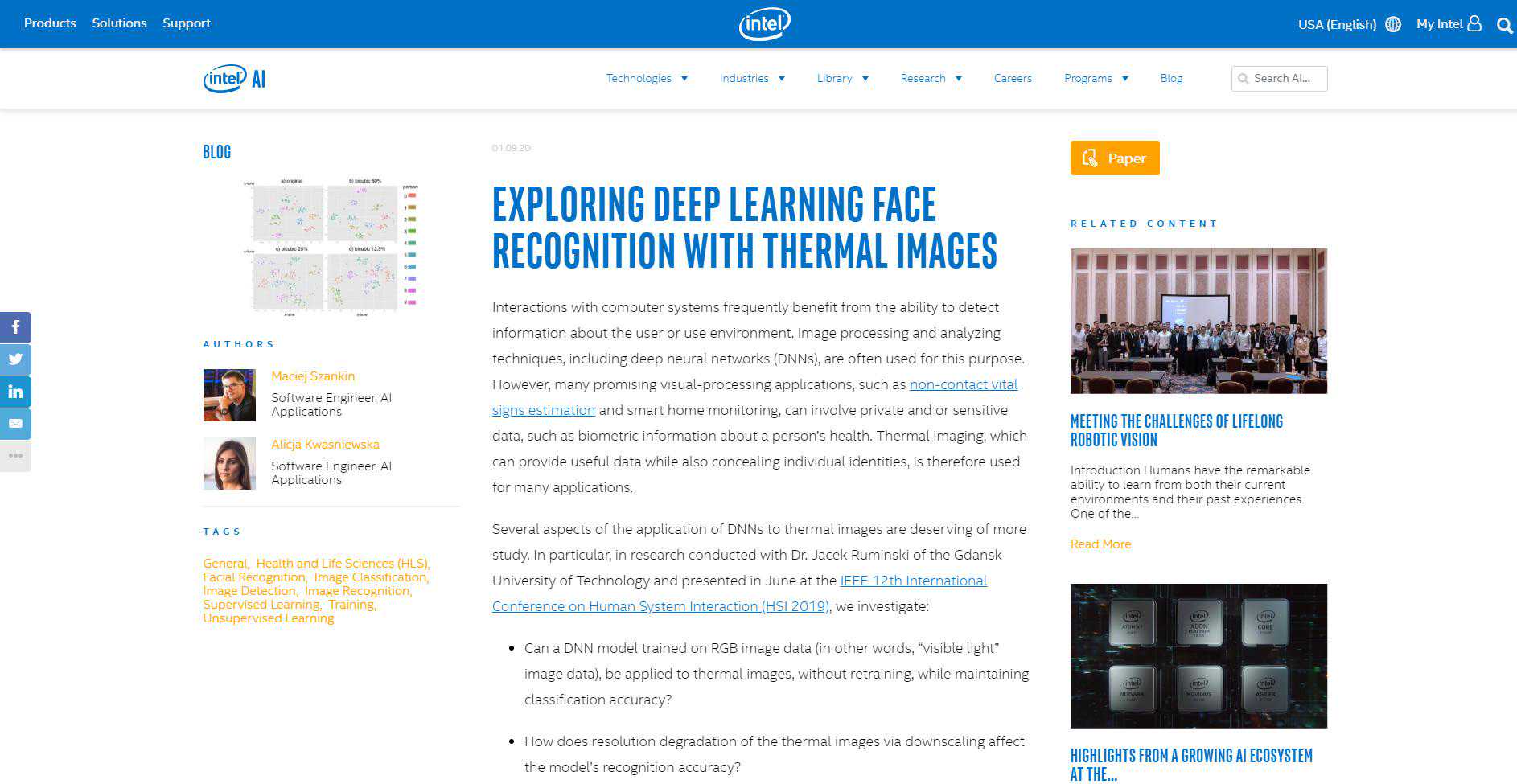Click the top-right search magnifier icon

[x=1504, y=25]
